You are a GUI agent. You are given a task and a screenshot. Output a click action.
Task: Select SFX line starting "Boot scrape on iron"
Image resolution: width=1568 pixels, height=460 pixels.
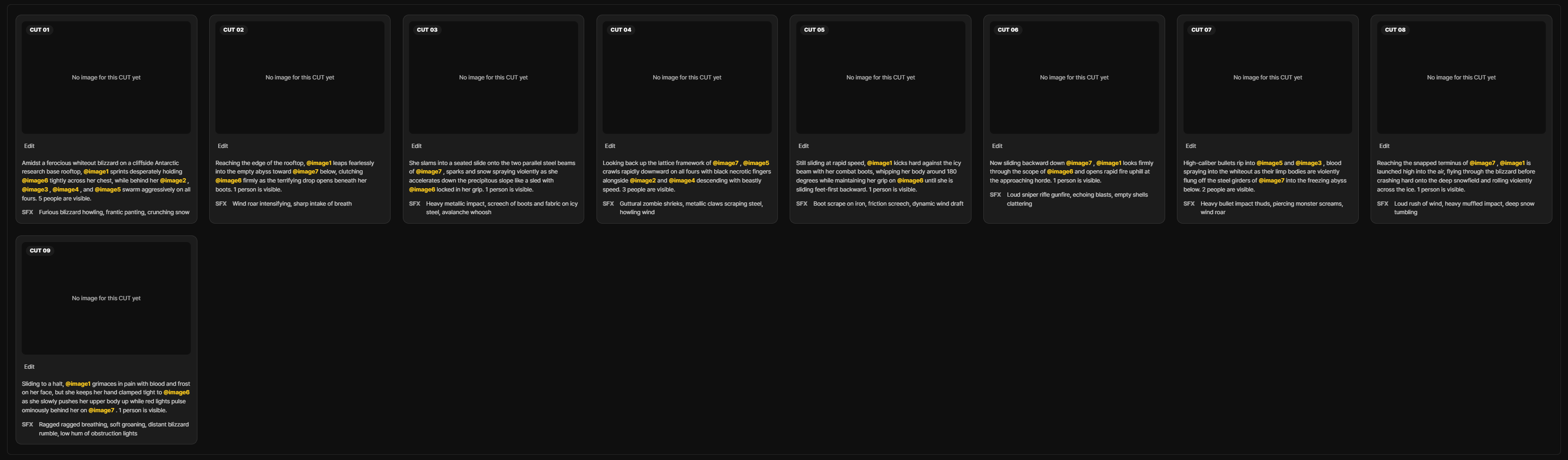(888, 204)
